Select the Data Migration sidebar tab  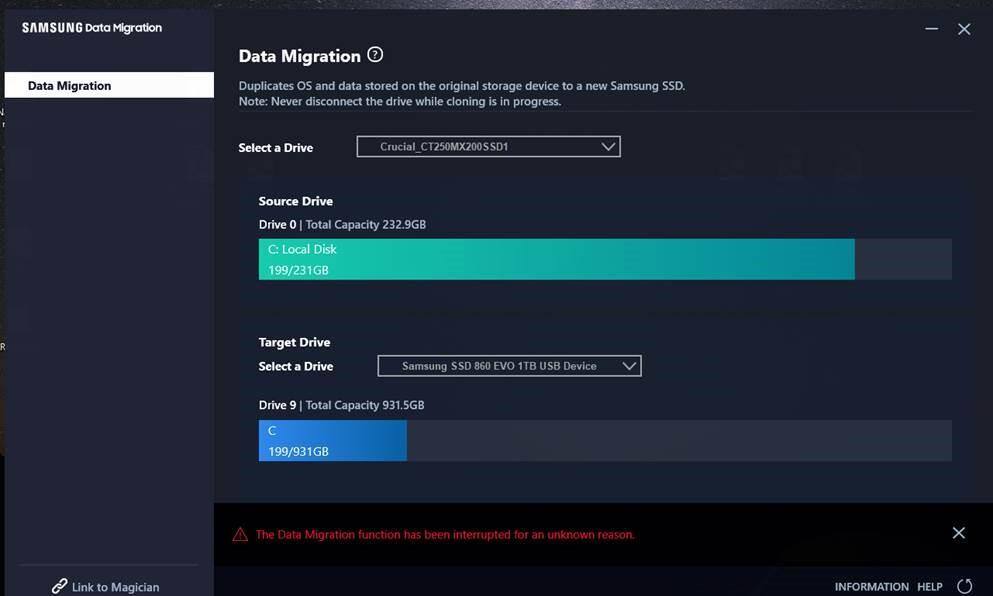pos(108,86)
